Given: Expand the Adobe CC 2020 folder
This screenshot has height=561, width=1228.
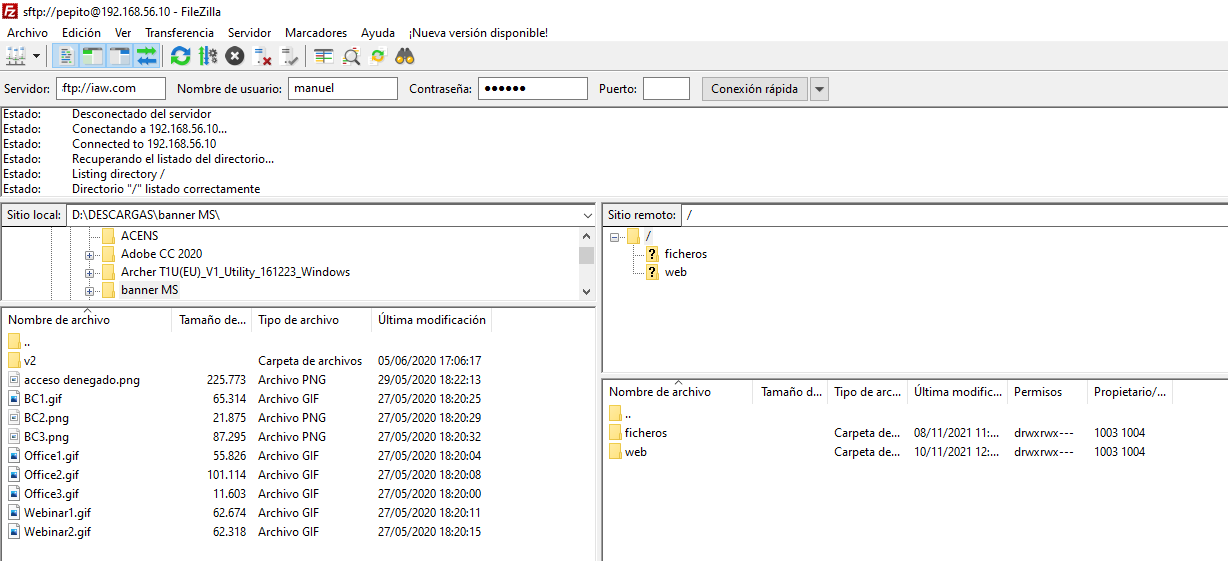Looking at the screenshot, I should [x=90, y=254].
